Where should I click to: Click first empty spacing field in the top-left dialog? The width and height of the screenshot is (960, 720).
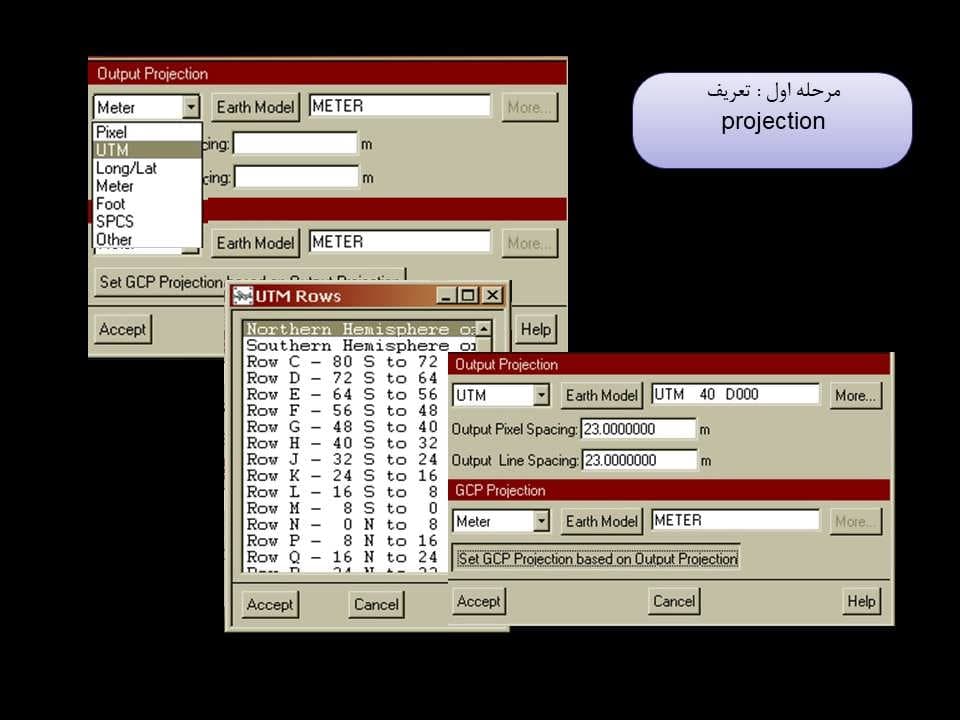tap(295, 144)
